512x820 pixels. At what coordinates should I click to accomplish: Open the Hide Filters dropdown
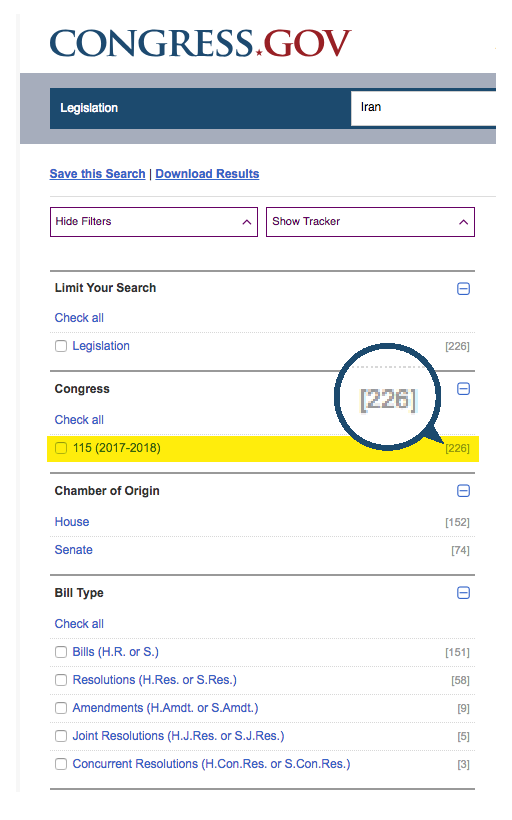point(154,222)
